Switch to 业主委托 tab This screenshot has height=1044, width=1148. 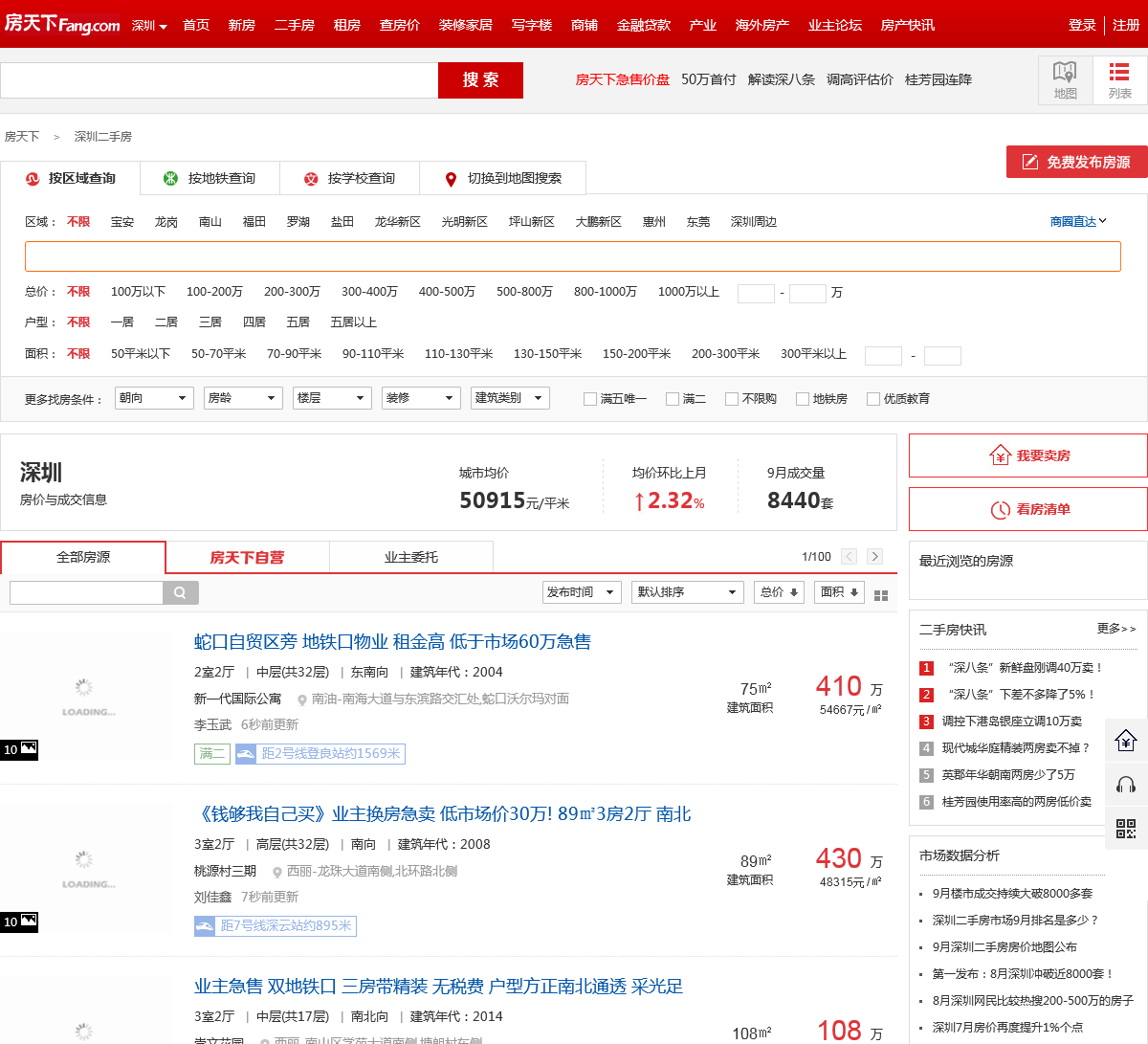tap(411, 557)
